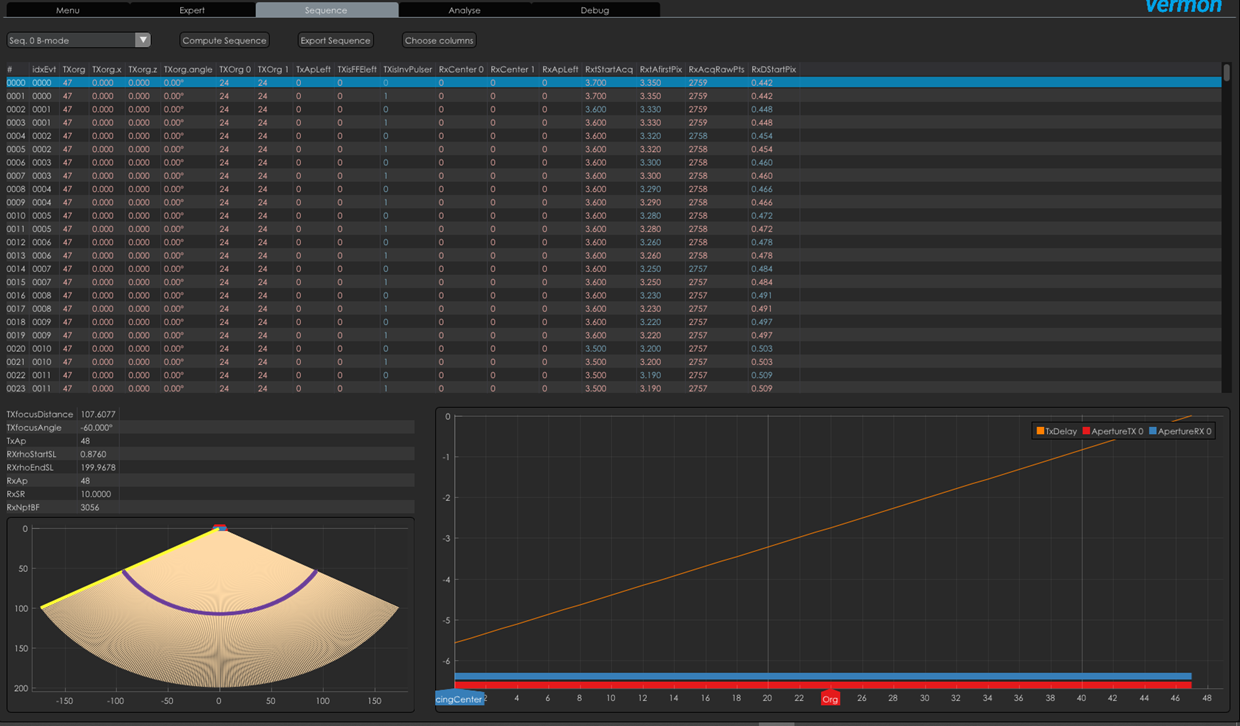
Task: Open the Choose columns dialog
Action: (439, 40)
